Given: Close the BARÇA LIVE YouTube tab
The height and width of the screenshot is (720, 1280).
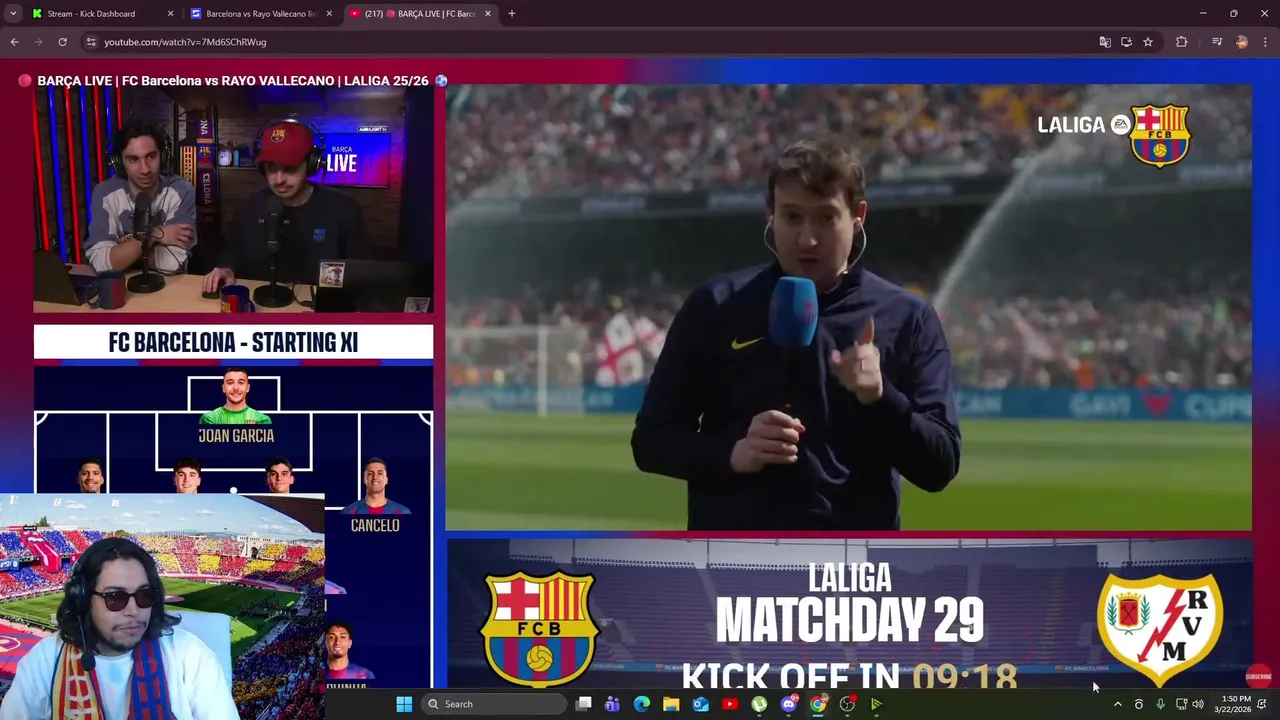Looking at the screenshot, I should (x=488, y=14).
